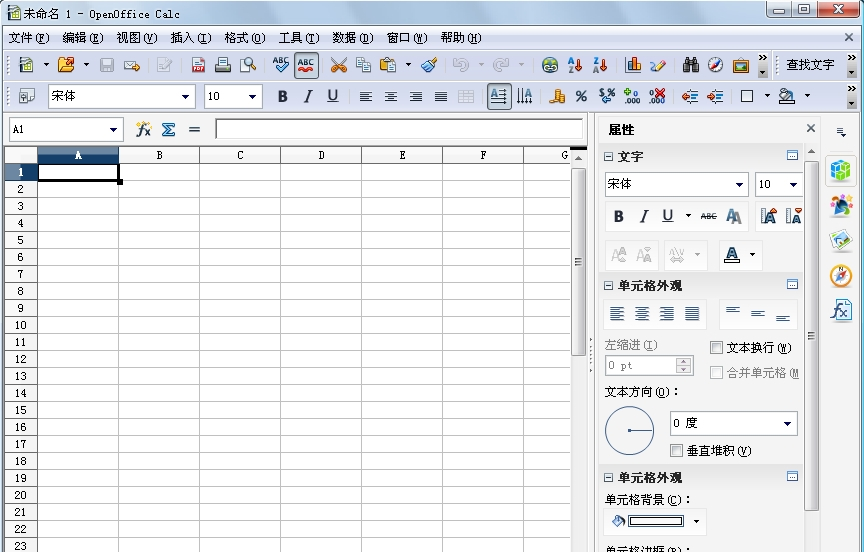Image resolution: width=864 pixels, height=552 pixels.
Task: Open the 数据 menu
Action: 353,38
